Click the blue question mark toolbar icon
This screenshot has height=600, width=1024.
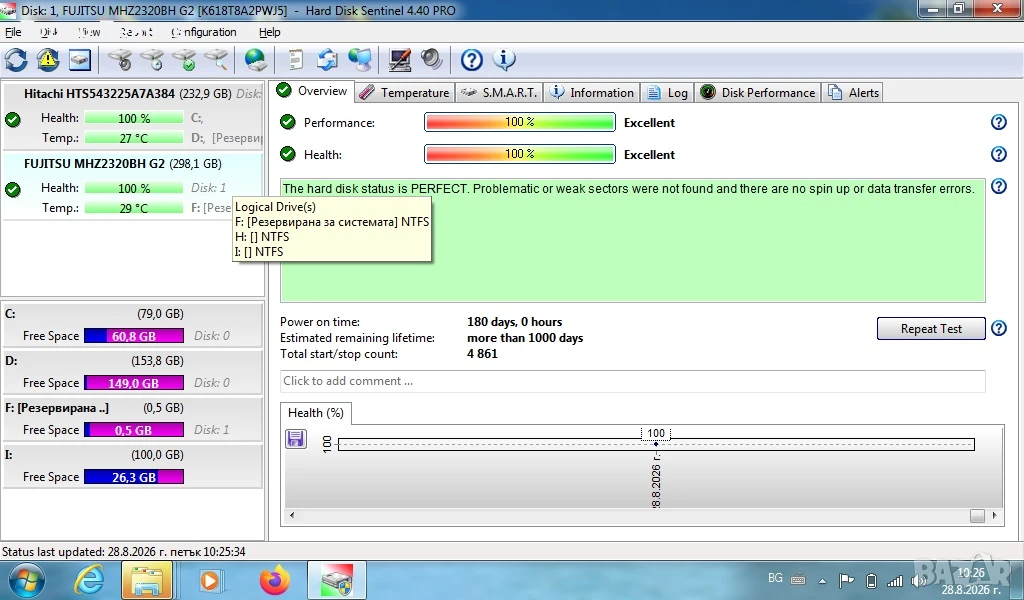click(472, 60)
